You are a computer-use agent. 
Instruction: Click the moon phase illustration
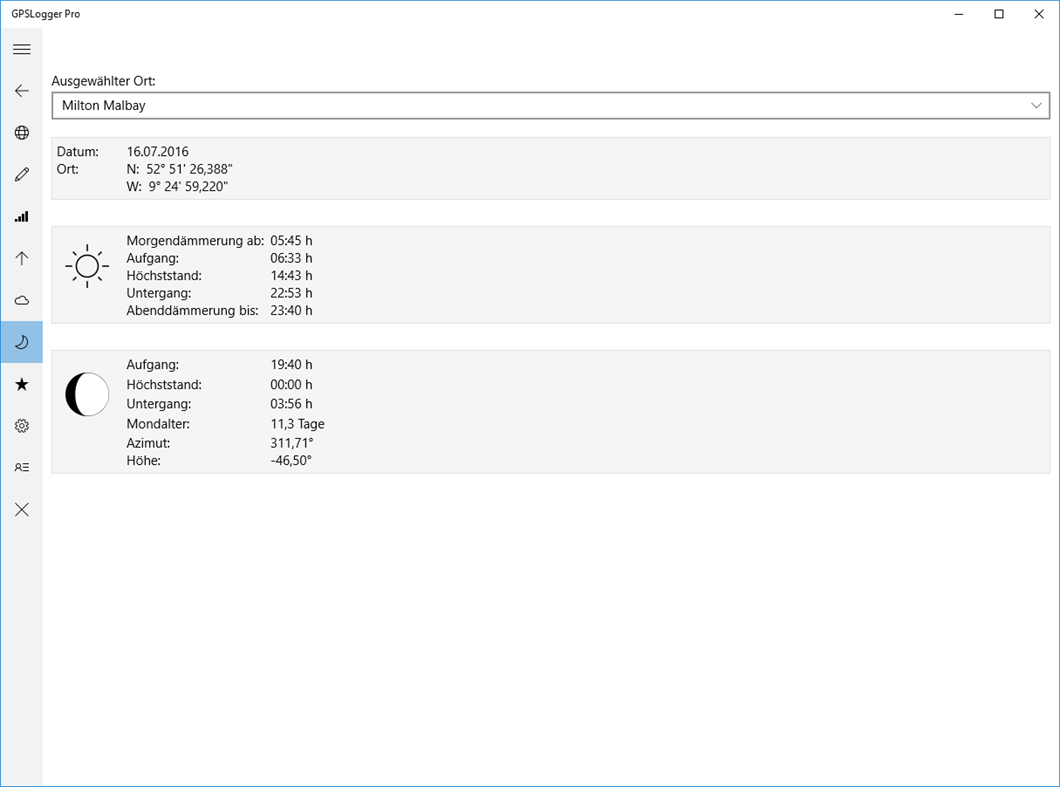86,394
